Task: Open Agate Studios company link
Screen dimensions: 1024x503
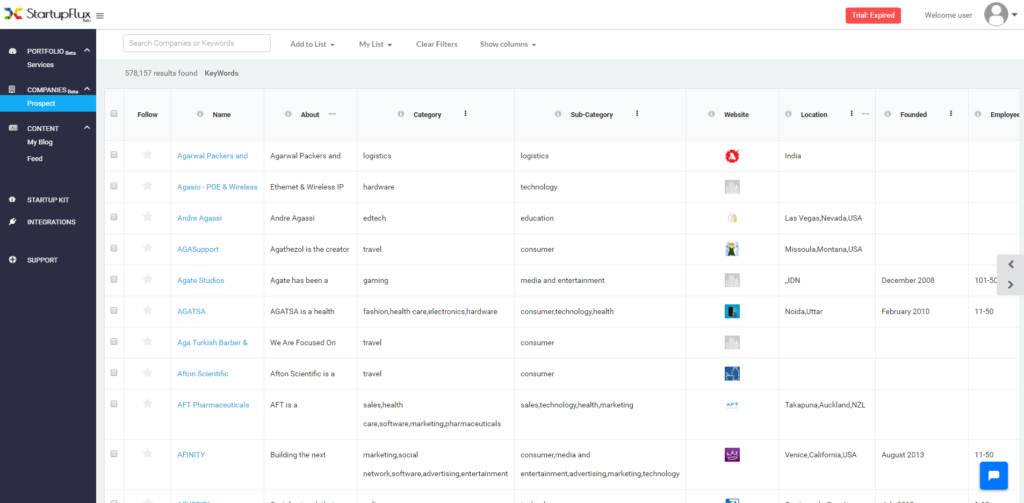Action: click(200, 280)
